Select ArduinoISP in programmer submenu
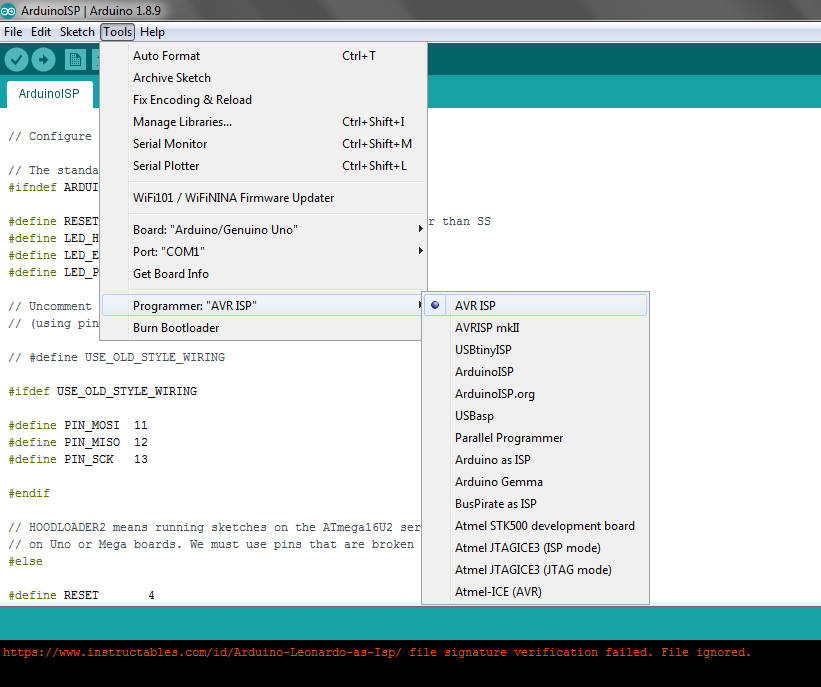 [x=535, y=372]
